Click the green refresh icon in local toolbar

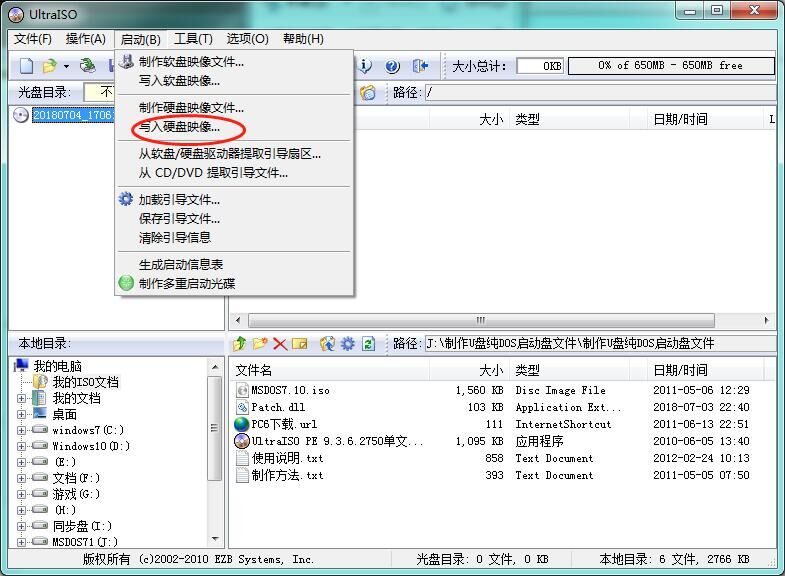coord(368,344)
